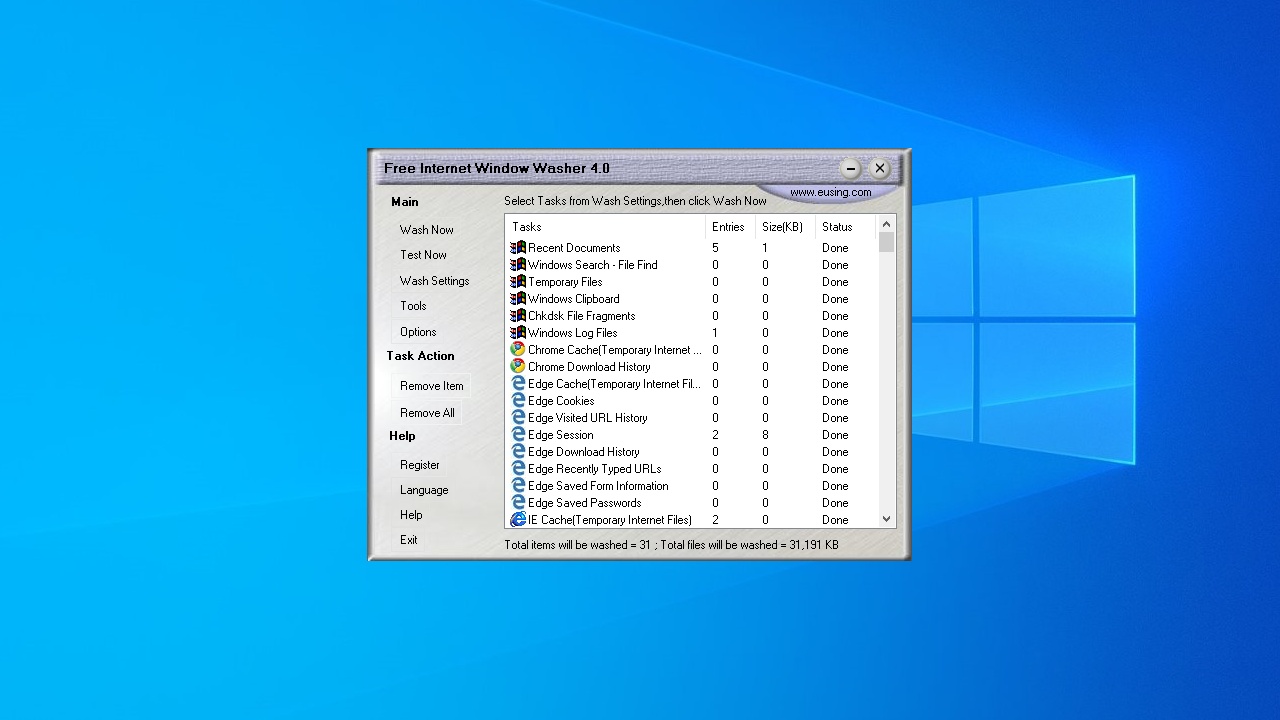The width and height of the screenshot is (1280, 720).
Task: Select the Edge Cookies task text
Action: [x=561, y=401]
